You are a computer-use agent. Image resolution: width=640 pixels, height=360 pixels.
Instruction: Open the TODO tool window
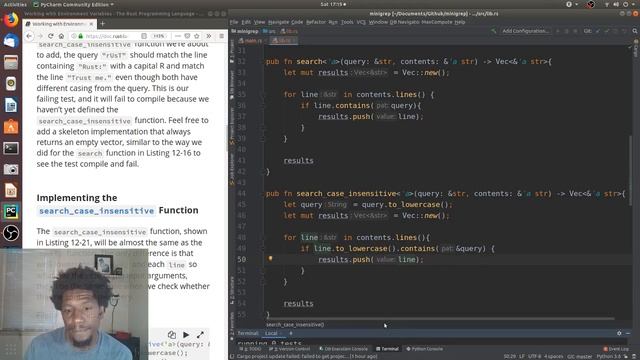[250, 349]
